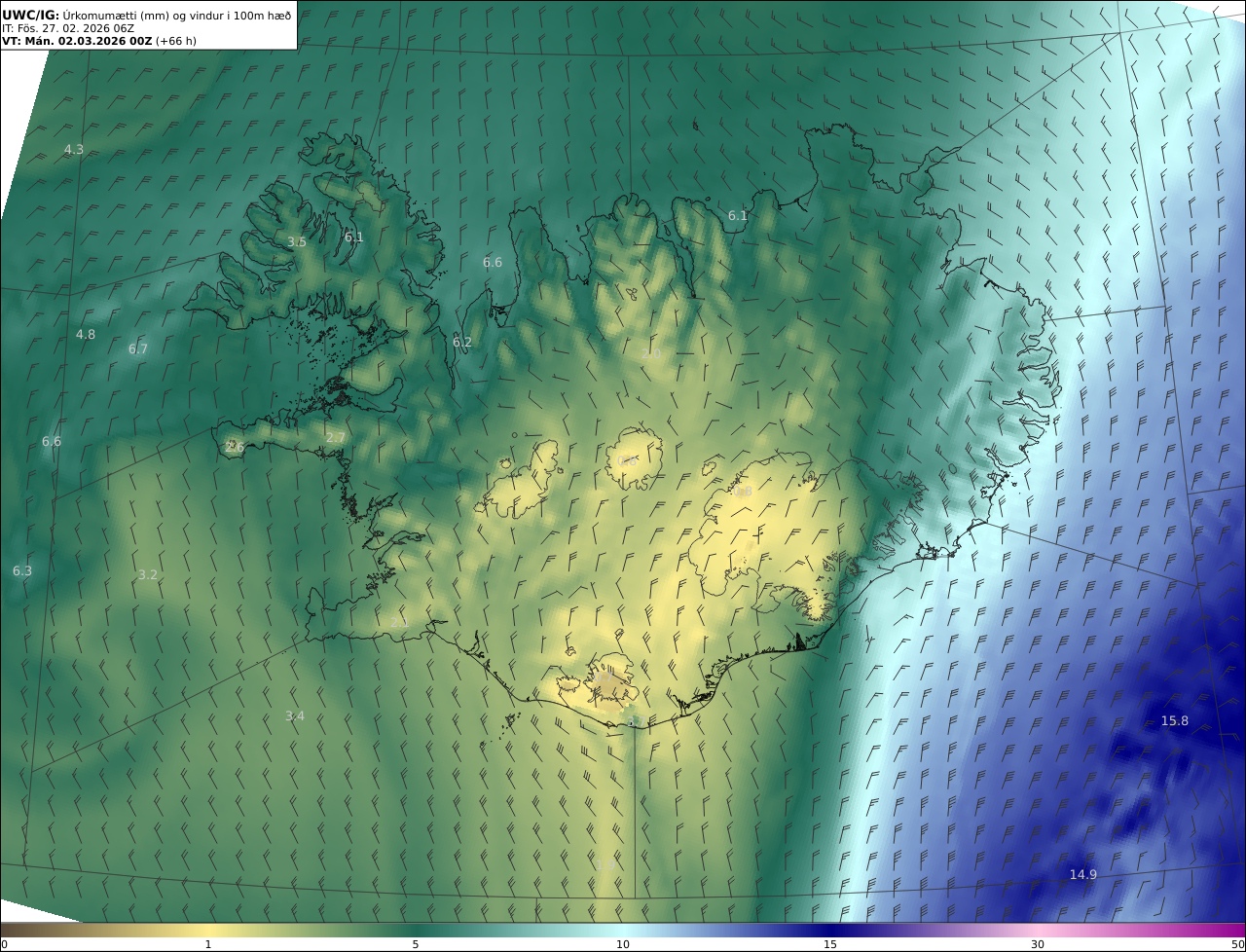Select the "VT: Mán. 02.03.2026 00Z" valid-time line

point(77,41)
